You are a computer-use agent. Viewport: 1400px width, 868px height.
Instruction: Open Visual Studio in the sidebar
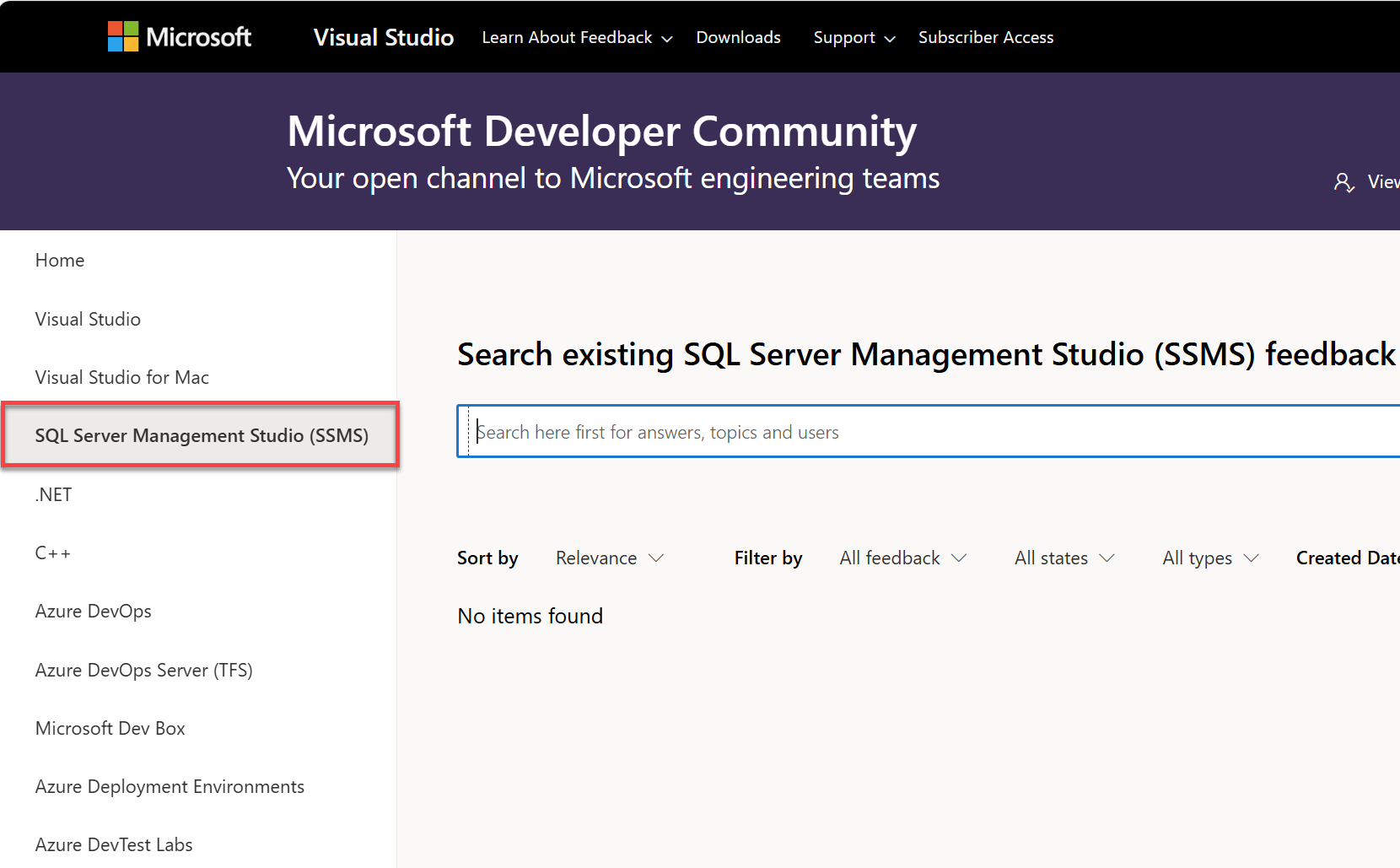point(88,319)
